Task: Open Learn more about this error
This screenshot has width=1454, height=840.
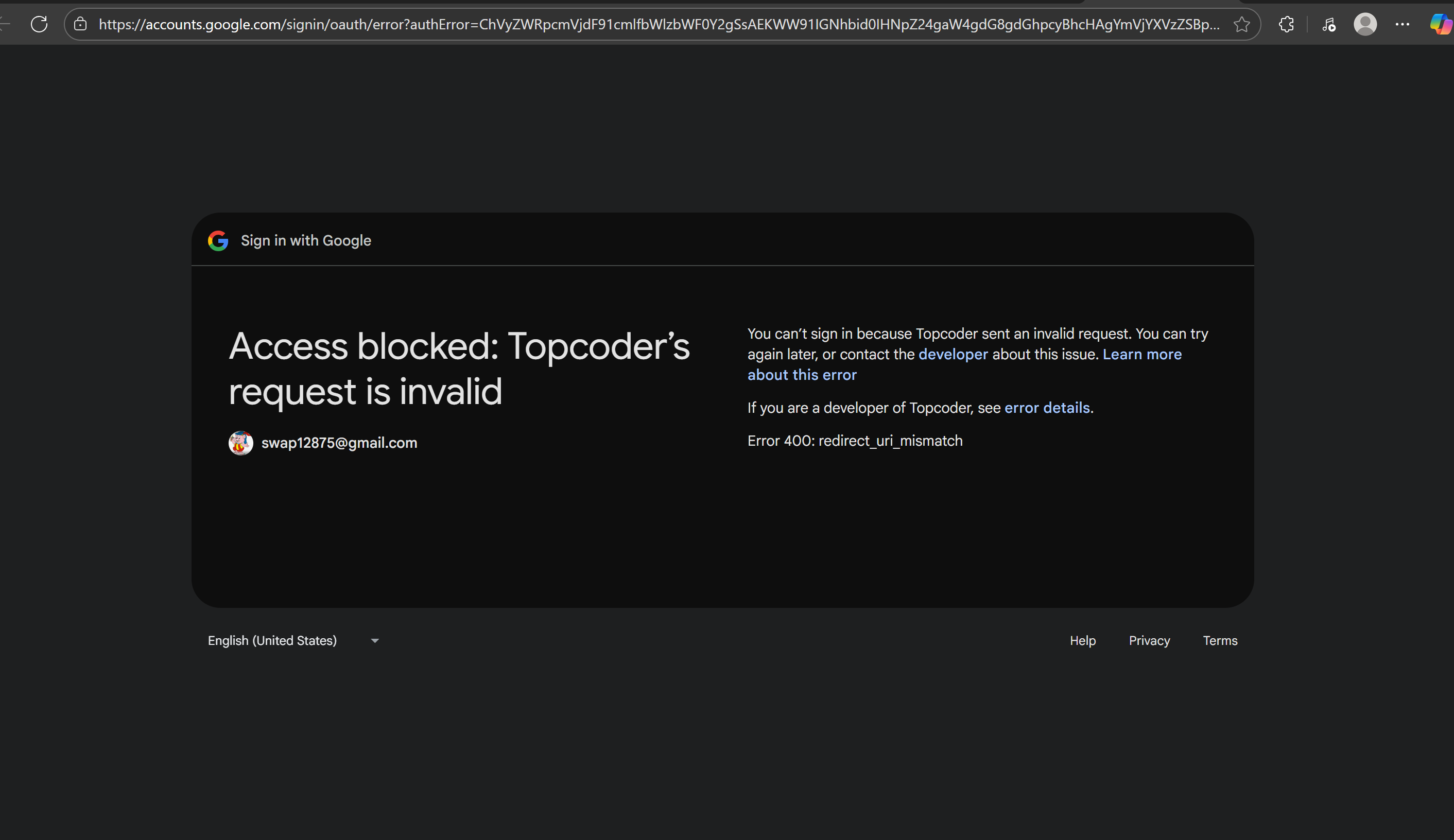Action: click(1141, 354)
